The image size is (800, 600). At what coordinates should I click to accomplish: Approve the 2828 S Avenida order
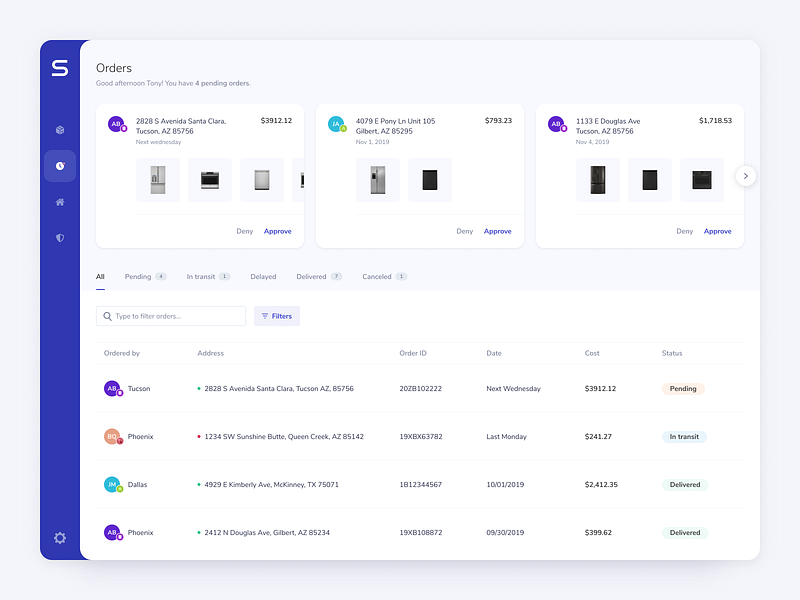click(278, 231)
